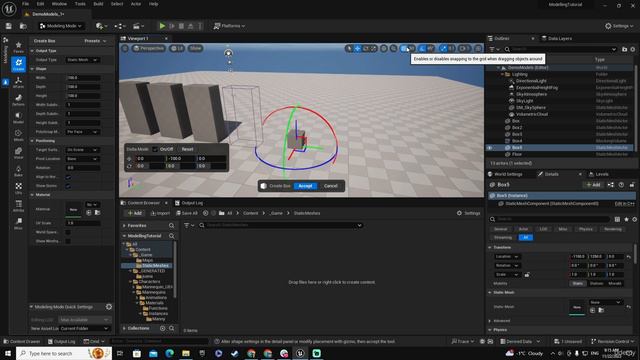Click Save All in the Content Browser

tap(187, 213)
